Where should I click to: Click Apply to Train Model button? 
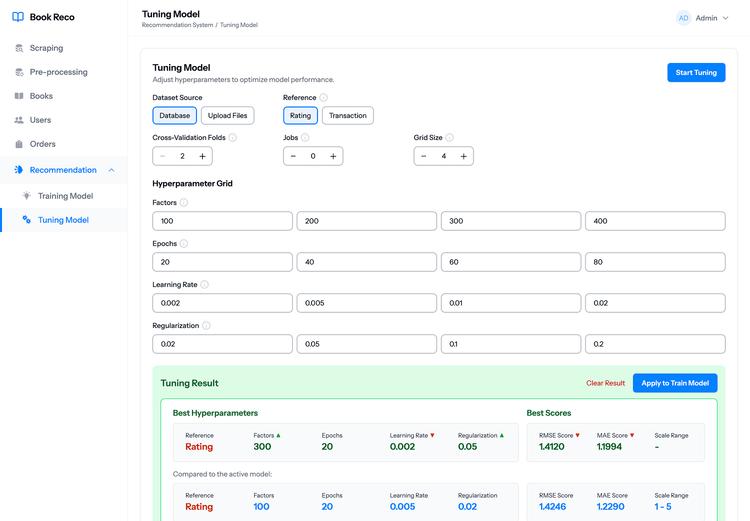(675, 383)
